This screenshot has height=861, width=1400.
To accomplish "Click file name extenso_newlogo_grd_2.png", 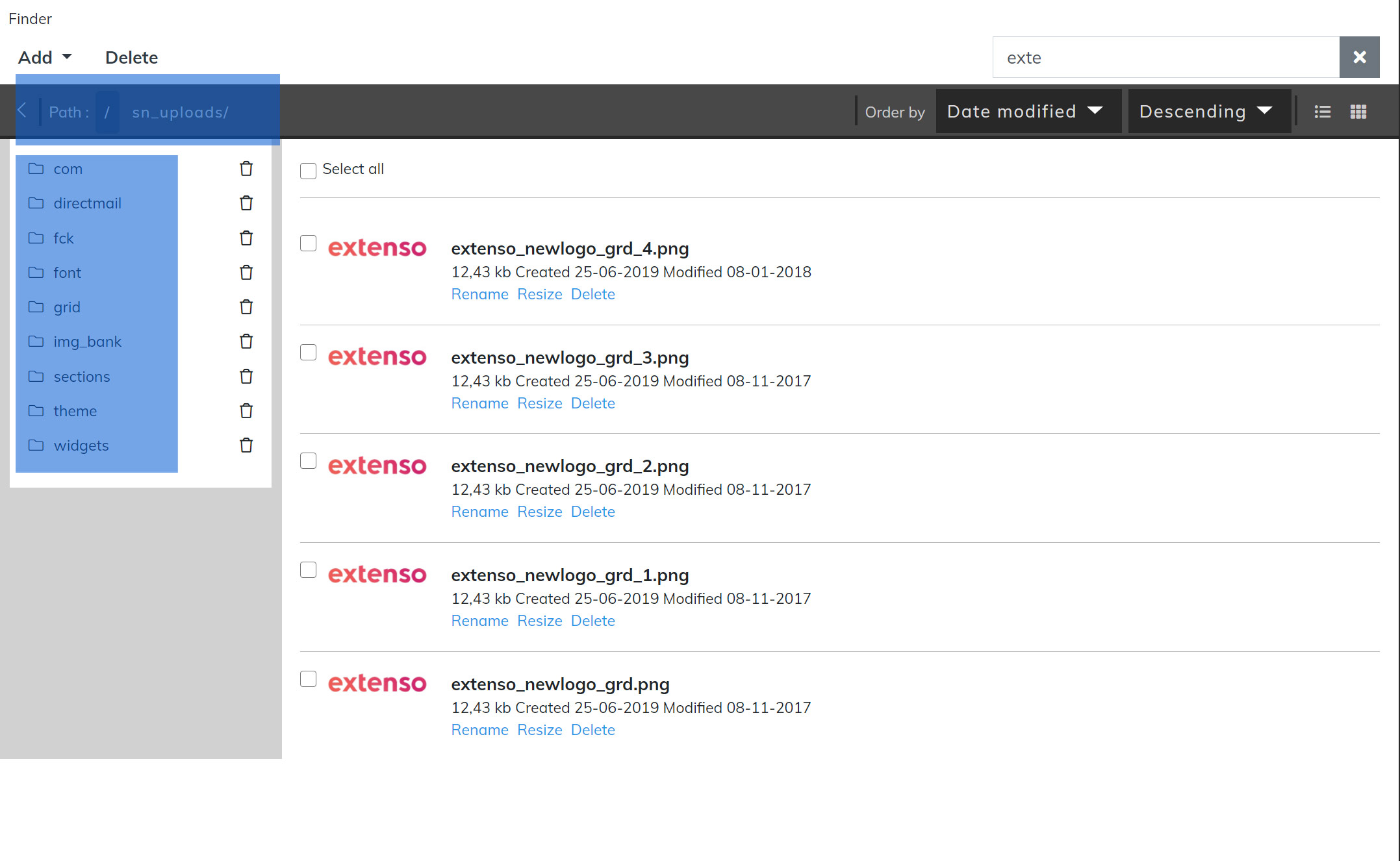I will pyautogui.click(x=570, y=466).
